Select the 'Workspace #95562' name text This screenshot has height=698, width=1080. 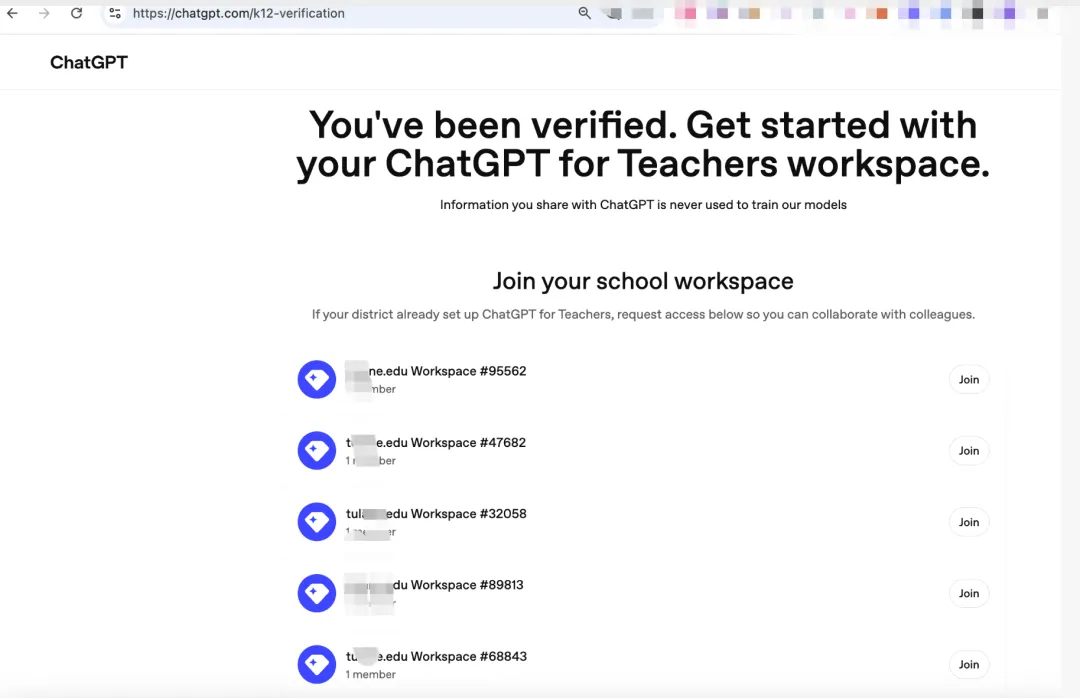[x=468, y=371]
